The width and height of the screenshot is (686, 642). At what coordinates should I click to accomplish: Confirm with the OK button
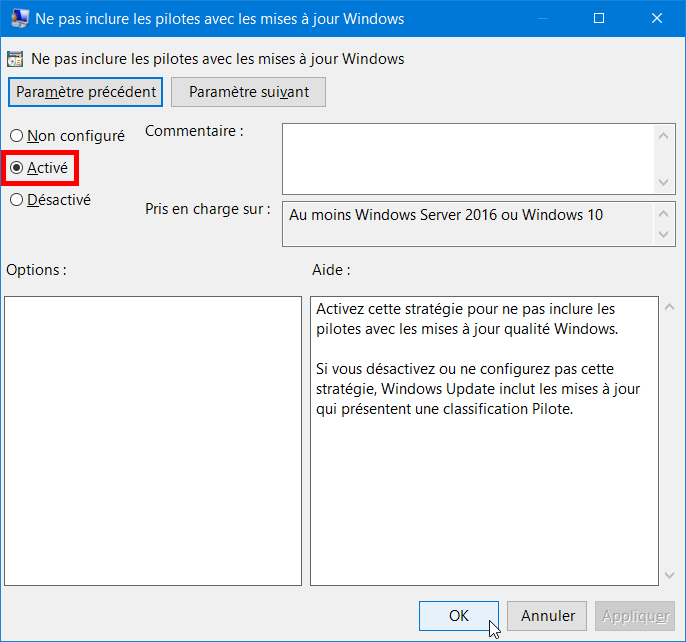pos(458,616)
